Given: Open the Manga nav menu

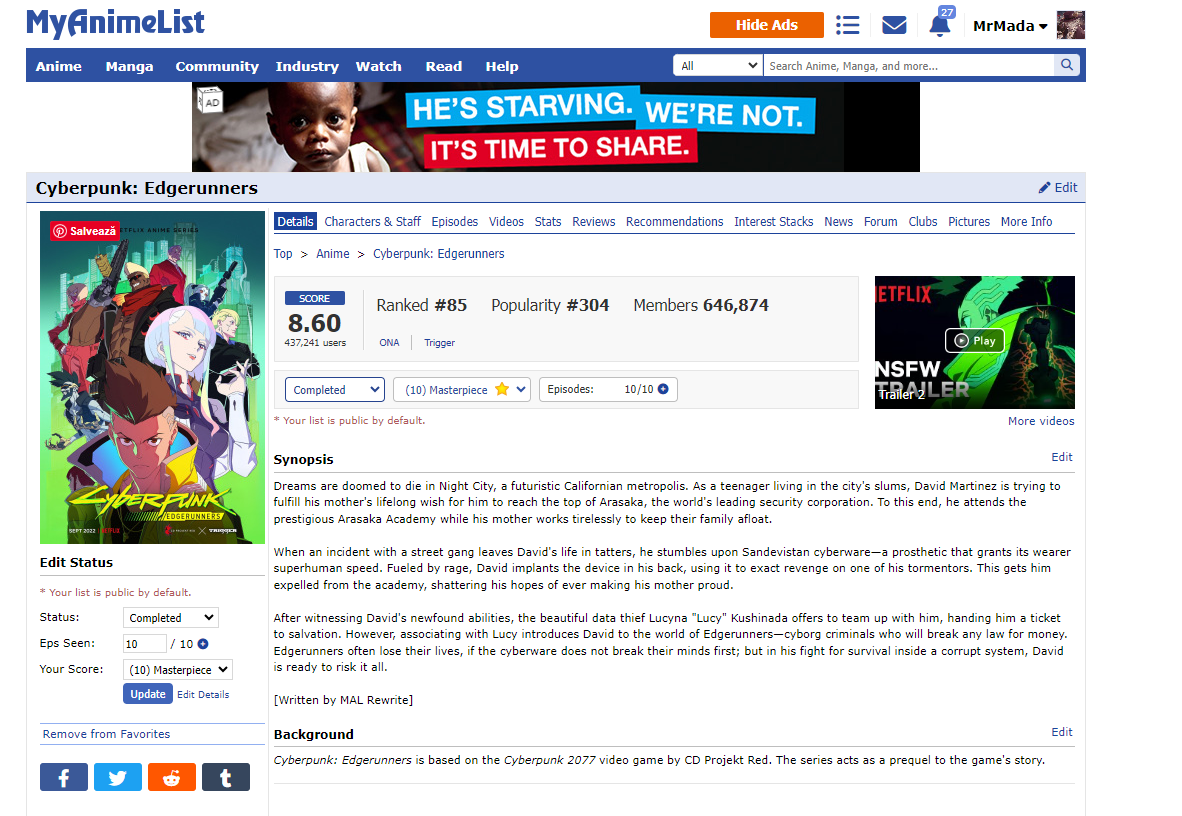Looking at the screenshot, I should [x=130, y=66].
